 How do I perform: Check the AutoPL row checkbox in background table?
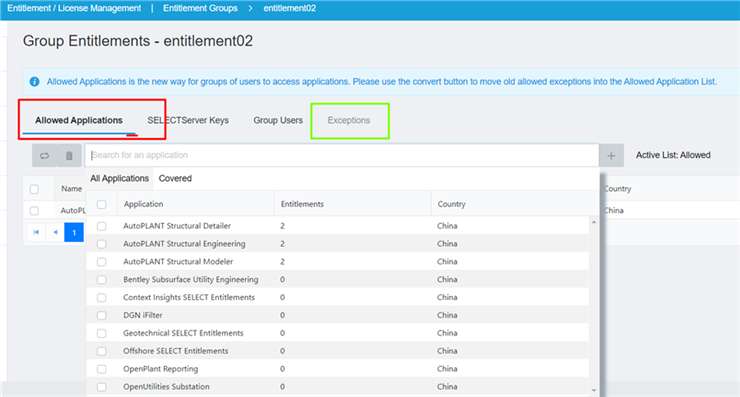(x=34, y=211)
